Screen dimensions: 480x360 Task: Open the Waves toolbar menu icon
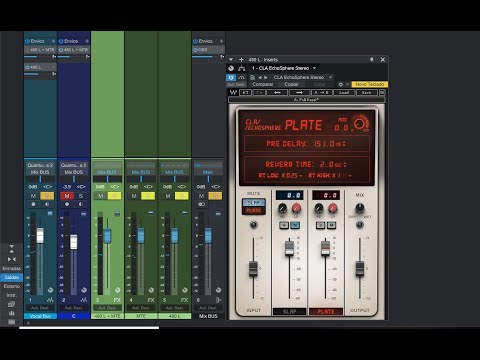point(382,93)
